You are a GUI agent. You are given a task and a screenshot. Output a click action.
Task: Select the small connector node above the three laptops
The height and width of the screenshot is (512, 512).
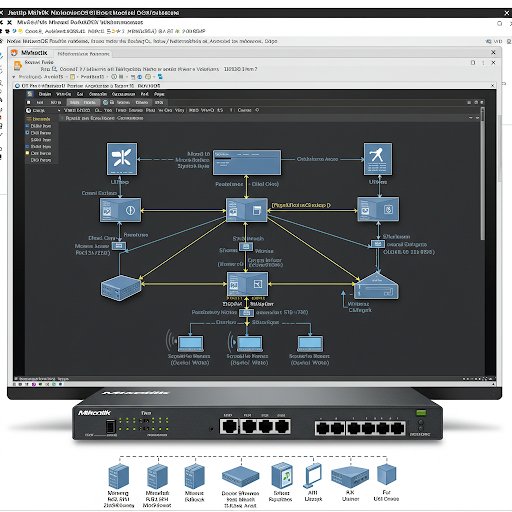[247, 313]
